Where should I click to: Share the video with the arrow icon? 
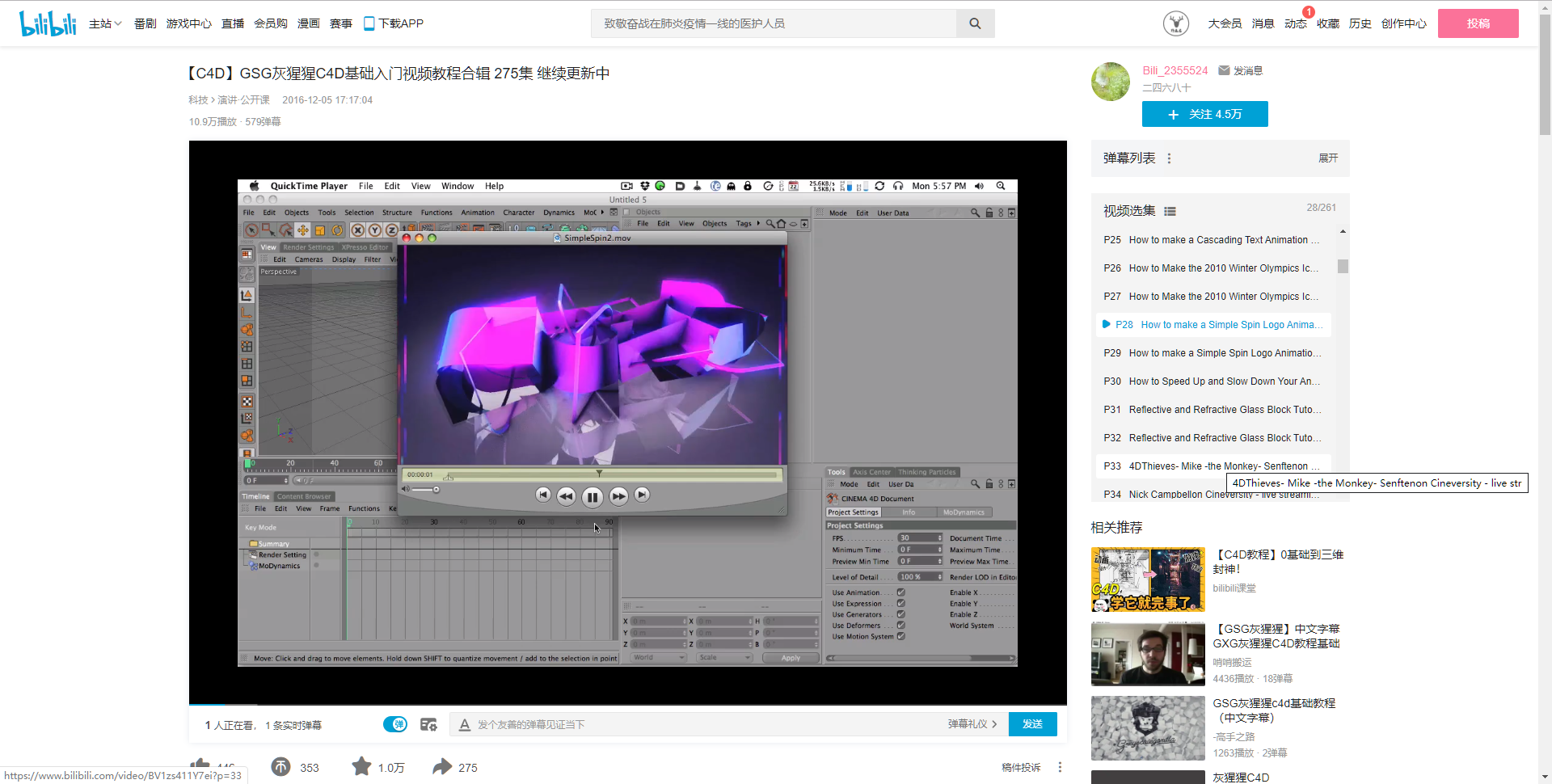(442, 766)
